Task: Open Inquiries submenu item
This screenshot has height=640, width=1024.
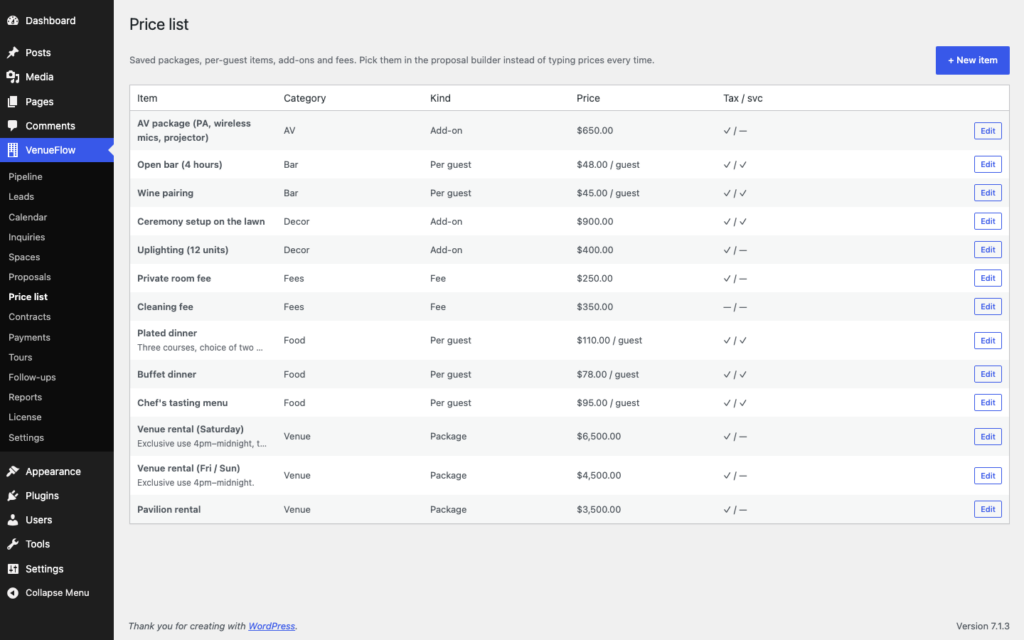Action: pos(27,237)
